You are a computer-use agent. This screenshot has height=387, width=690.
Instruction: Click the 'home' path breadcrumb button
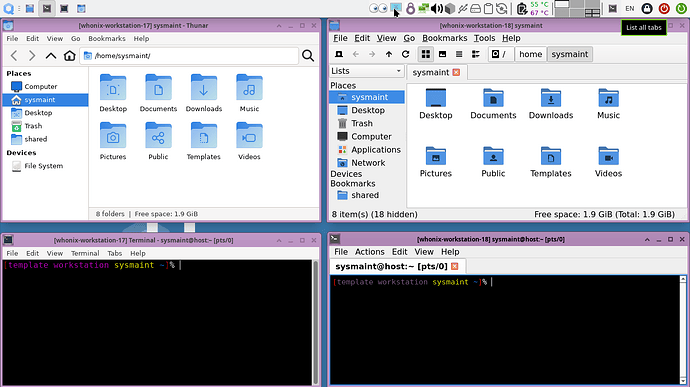click(530, 54)
